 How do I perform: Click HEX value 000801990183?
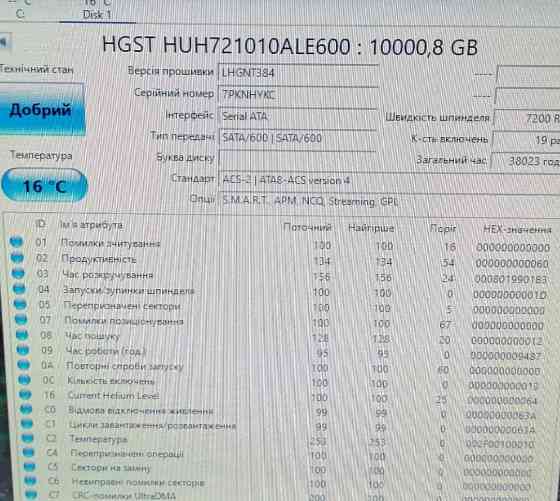(511, 279)
